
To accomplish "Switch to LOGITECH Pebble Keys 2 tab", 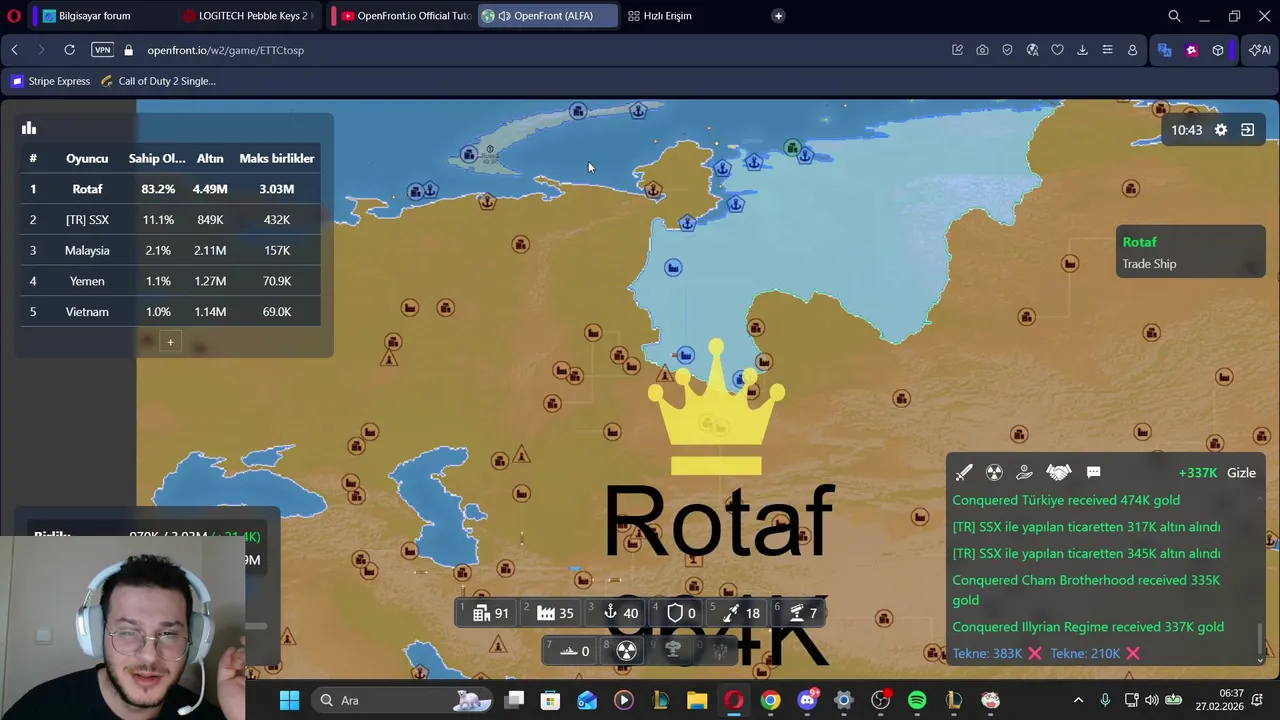I will [x=250, y=16].
